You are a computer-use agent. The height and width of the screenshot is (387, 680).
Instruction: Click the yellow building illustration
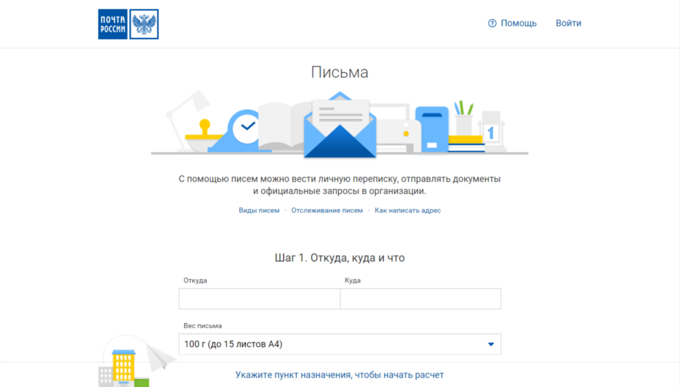[124, 367]
